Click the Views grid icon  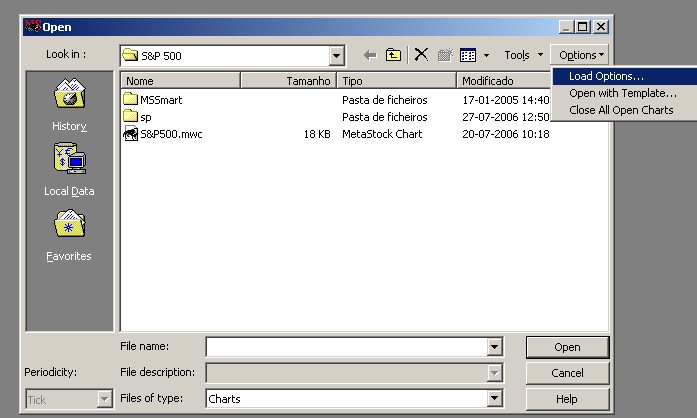click(467, 56)
